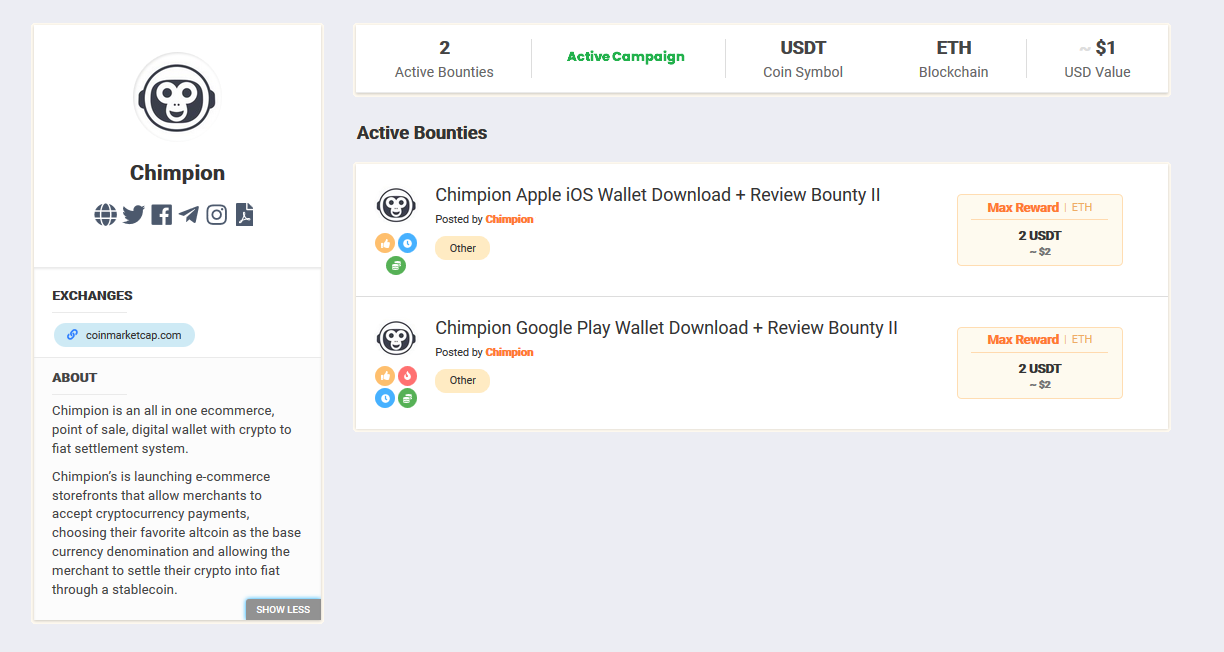Click clock badge on Google Play bounty
This screenshot has width=1224, height=652.
(385, 398)
